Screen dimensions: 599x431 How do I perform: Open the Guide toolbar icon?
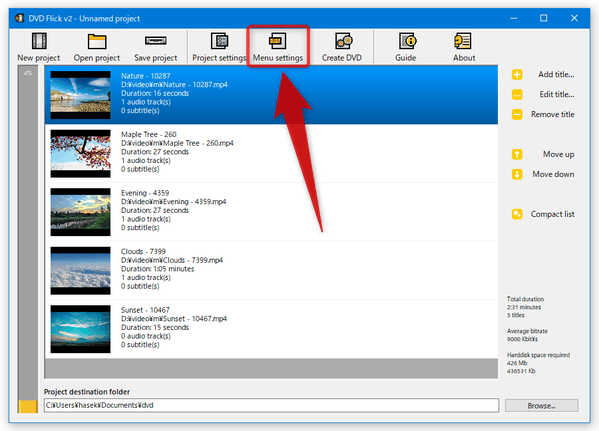(x=408, y=41)
